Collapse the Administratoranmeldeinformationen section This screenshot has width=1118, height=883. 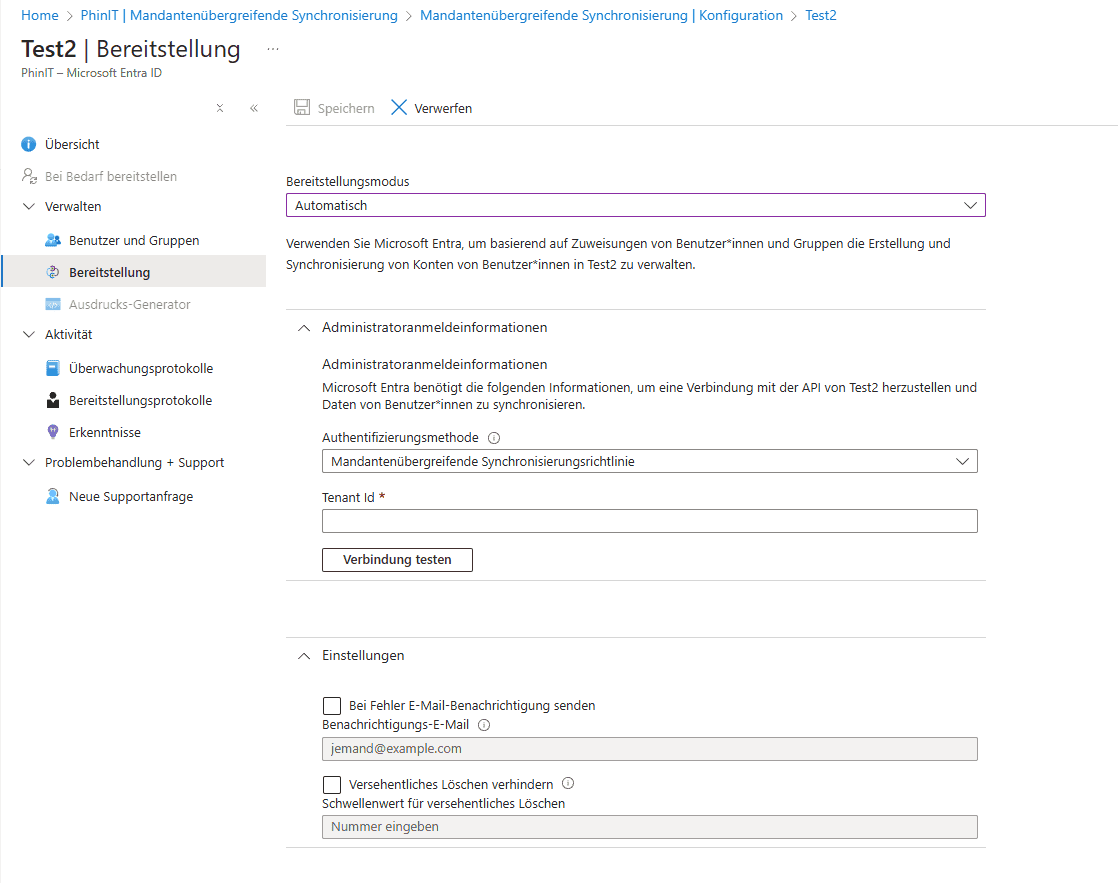coord(304,327)
